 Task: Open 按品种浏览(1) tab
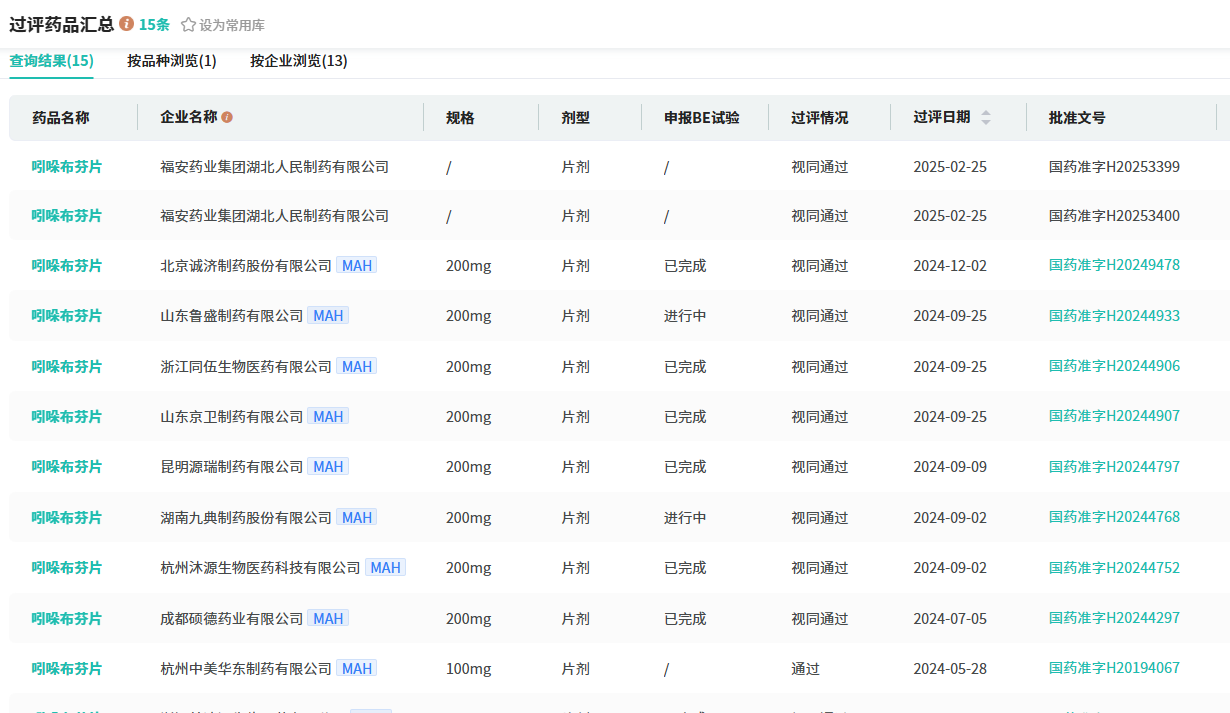point(171,61)
